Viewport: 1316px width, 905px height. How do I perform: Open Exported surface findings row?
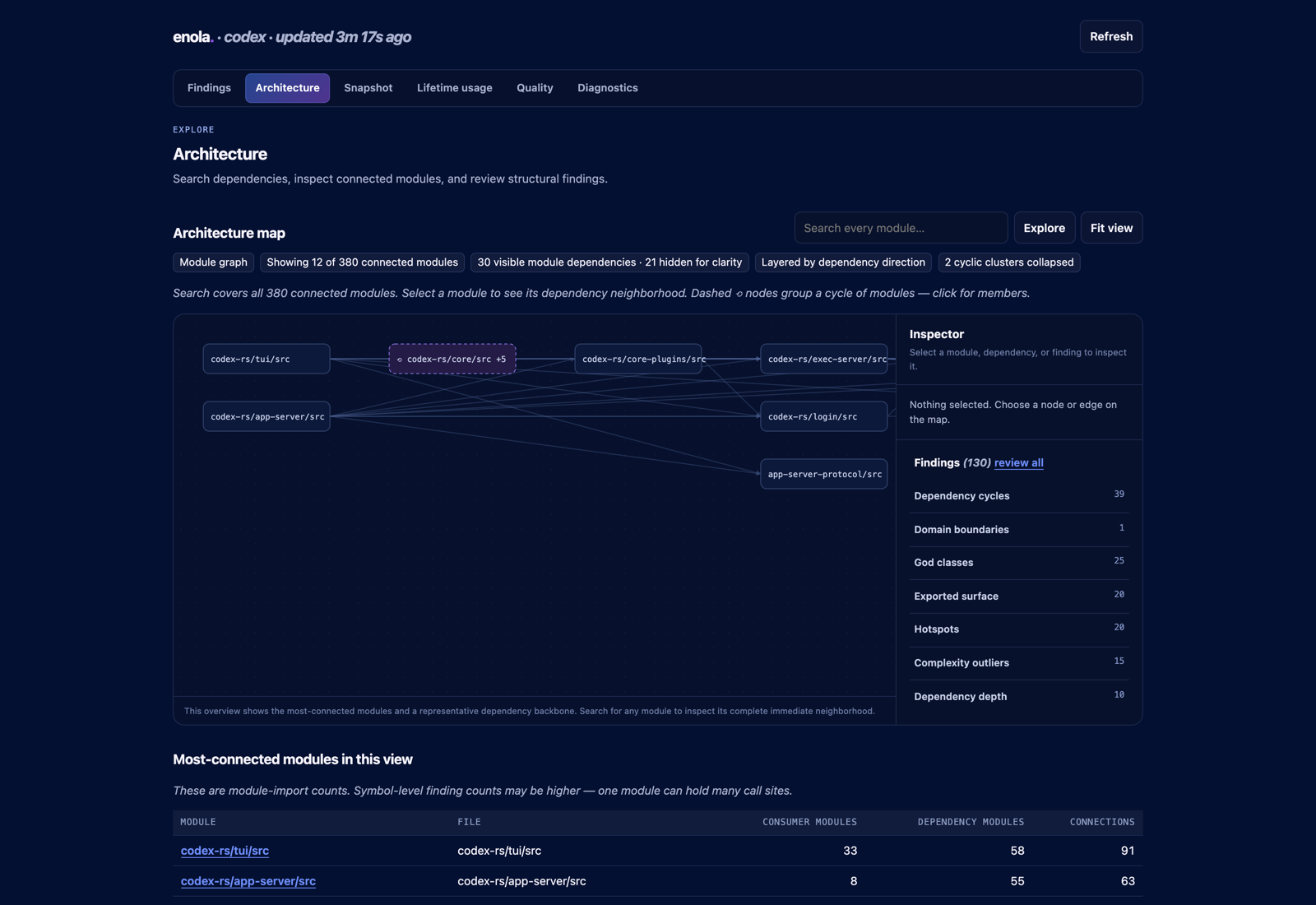pos(1019,596)
